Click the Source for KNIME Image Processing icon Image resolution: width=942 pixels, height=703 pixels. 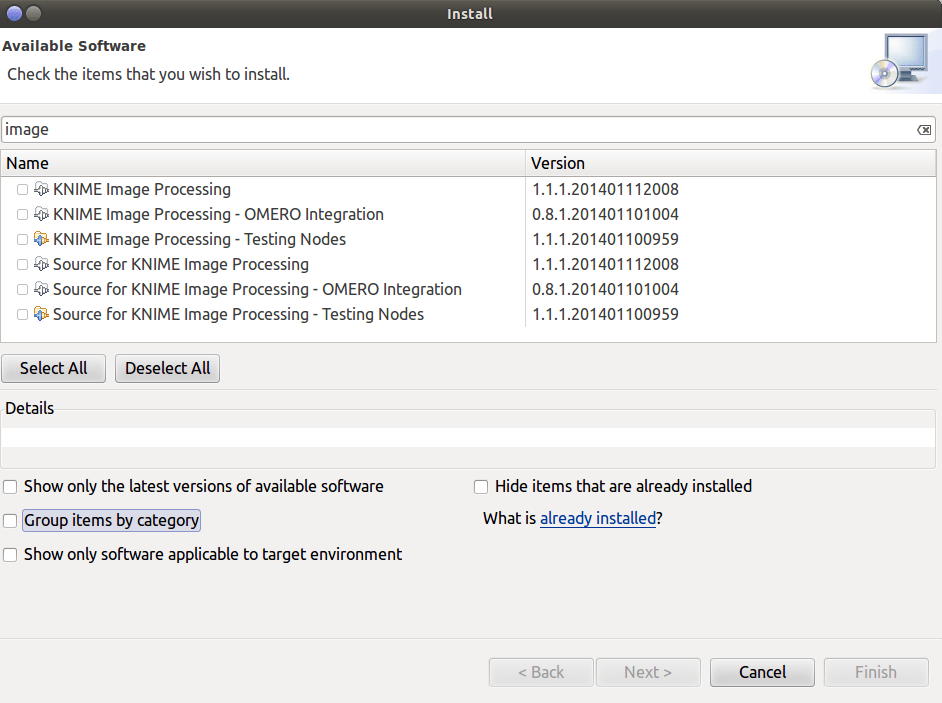pos(41,263)
